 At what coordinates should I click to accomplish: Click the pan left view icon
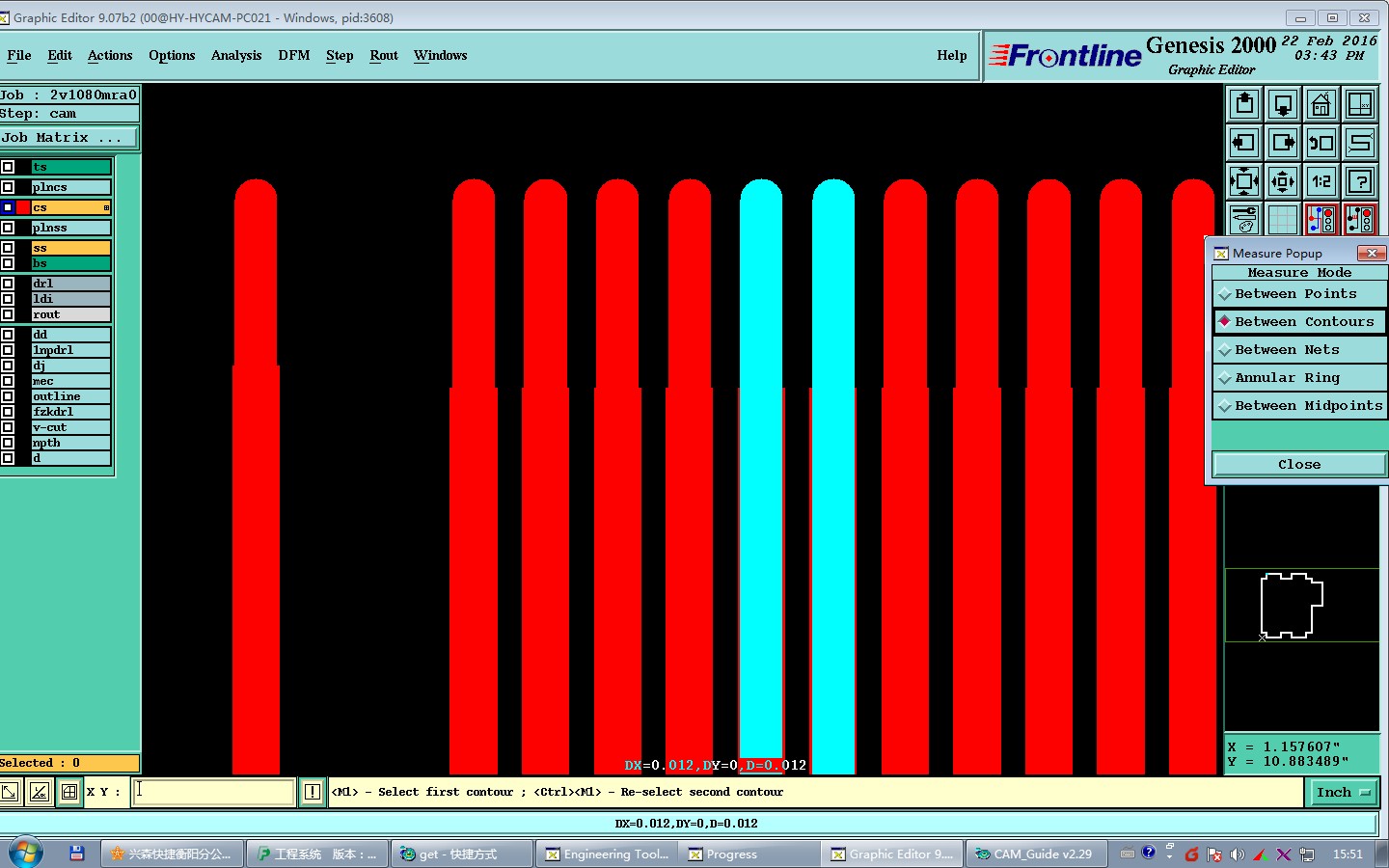1244,143
